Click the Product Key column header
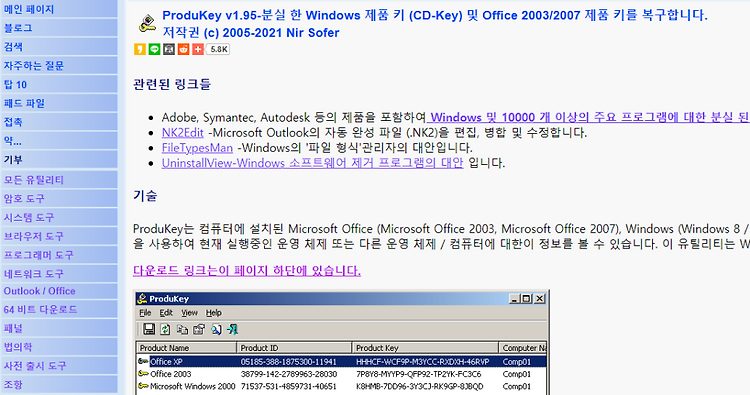 [x=425, y=348]
